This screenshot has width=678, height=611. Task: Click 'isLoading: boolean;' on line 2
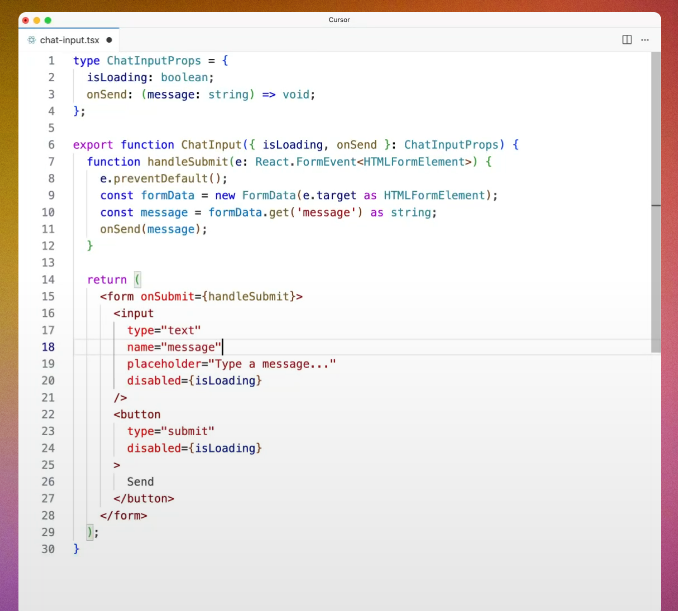click(150, 77)
